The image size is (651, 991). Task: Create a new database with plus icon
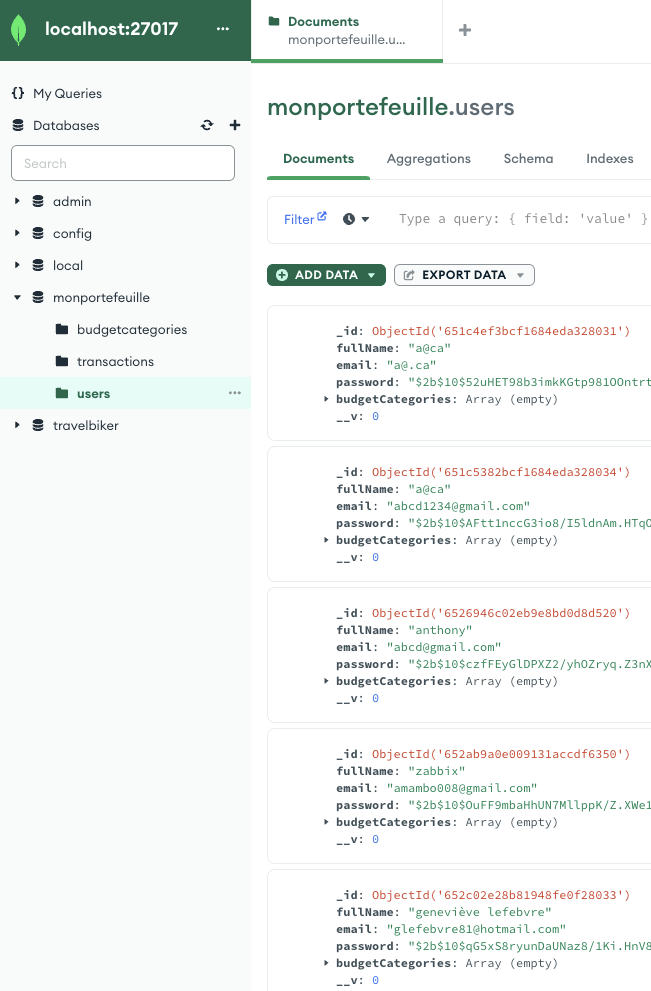coord(235,125)
